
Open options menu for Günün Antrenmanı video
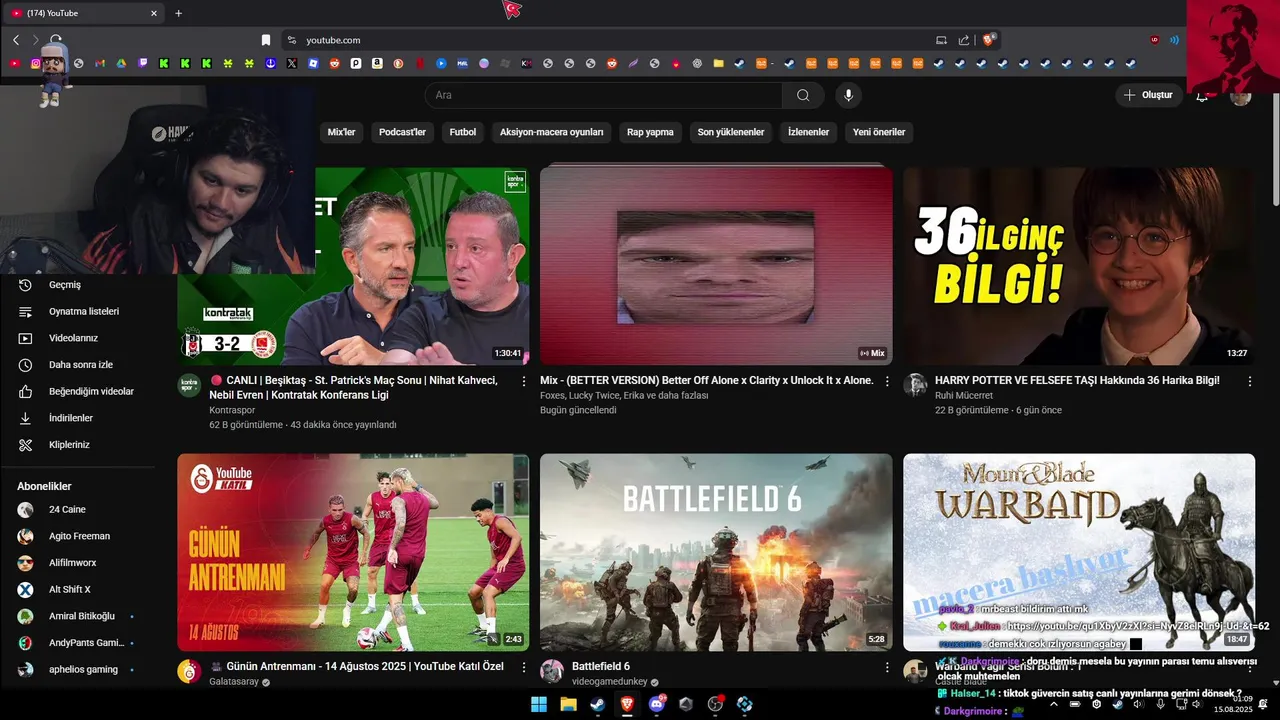tap(524, 667)
